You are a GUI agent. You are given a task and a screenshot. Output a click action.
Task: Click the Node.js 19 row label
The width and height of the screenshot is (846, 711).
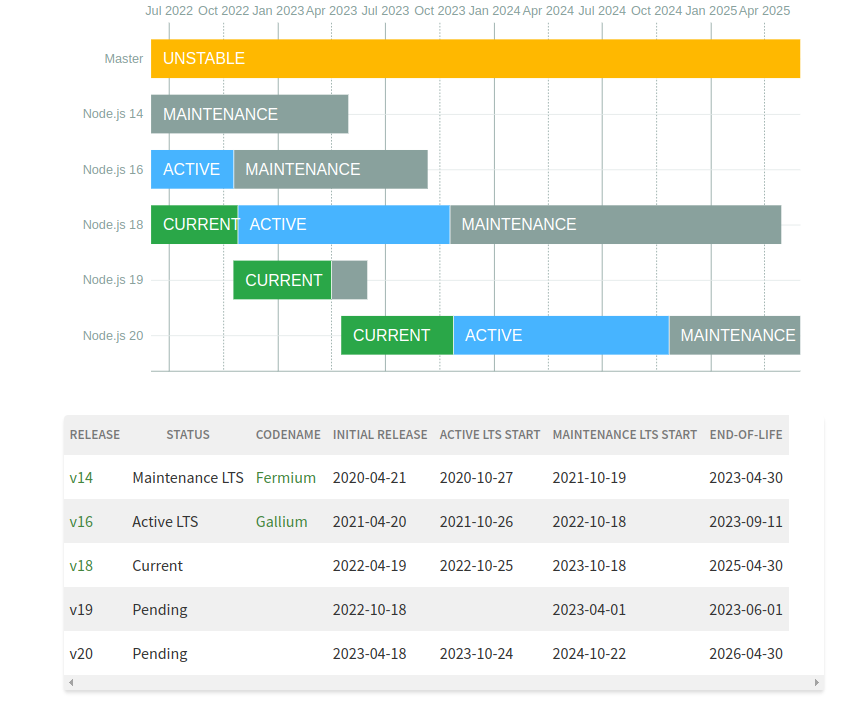click(x=113, y=280)
